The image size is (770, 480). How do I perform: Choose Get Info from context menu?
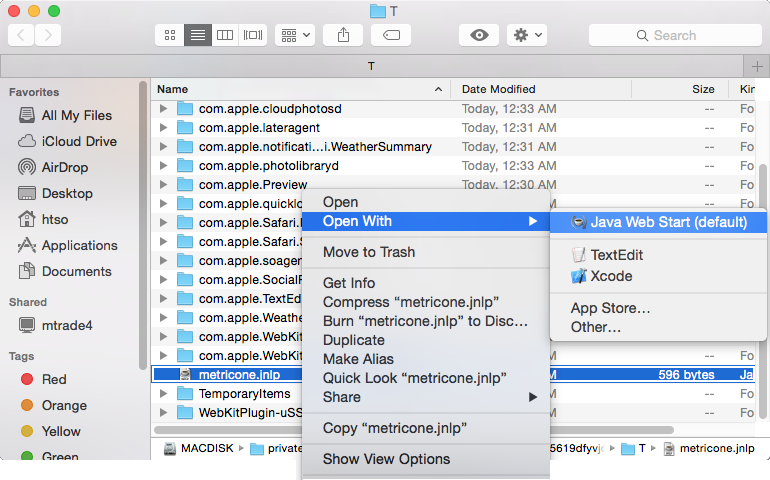click(x=426, y=283)
